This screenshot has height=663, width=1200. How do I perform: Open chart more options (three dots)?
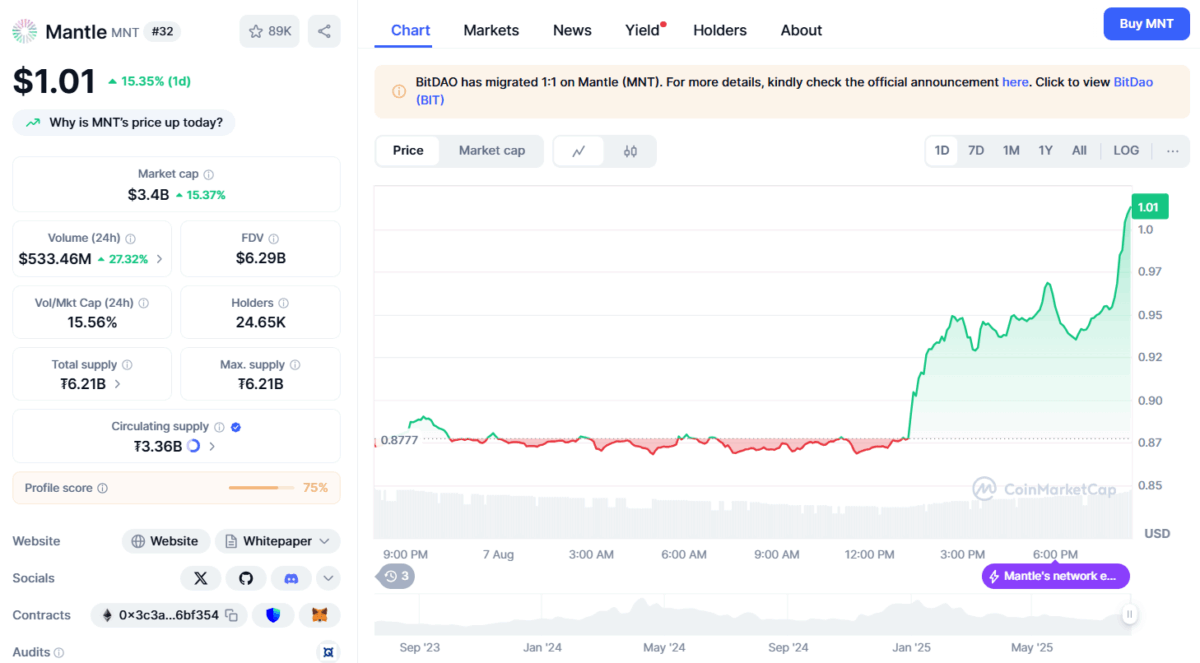tap(1173, 151)
